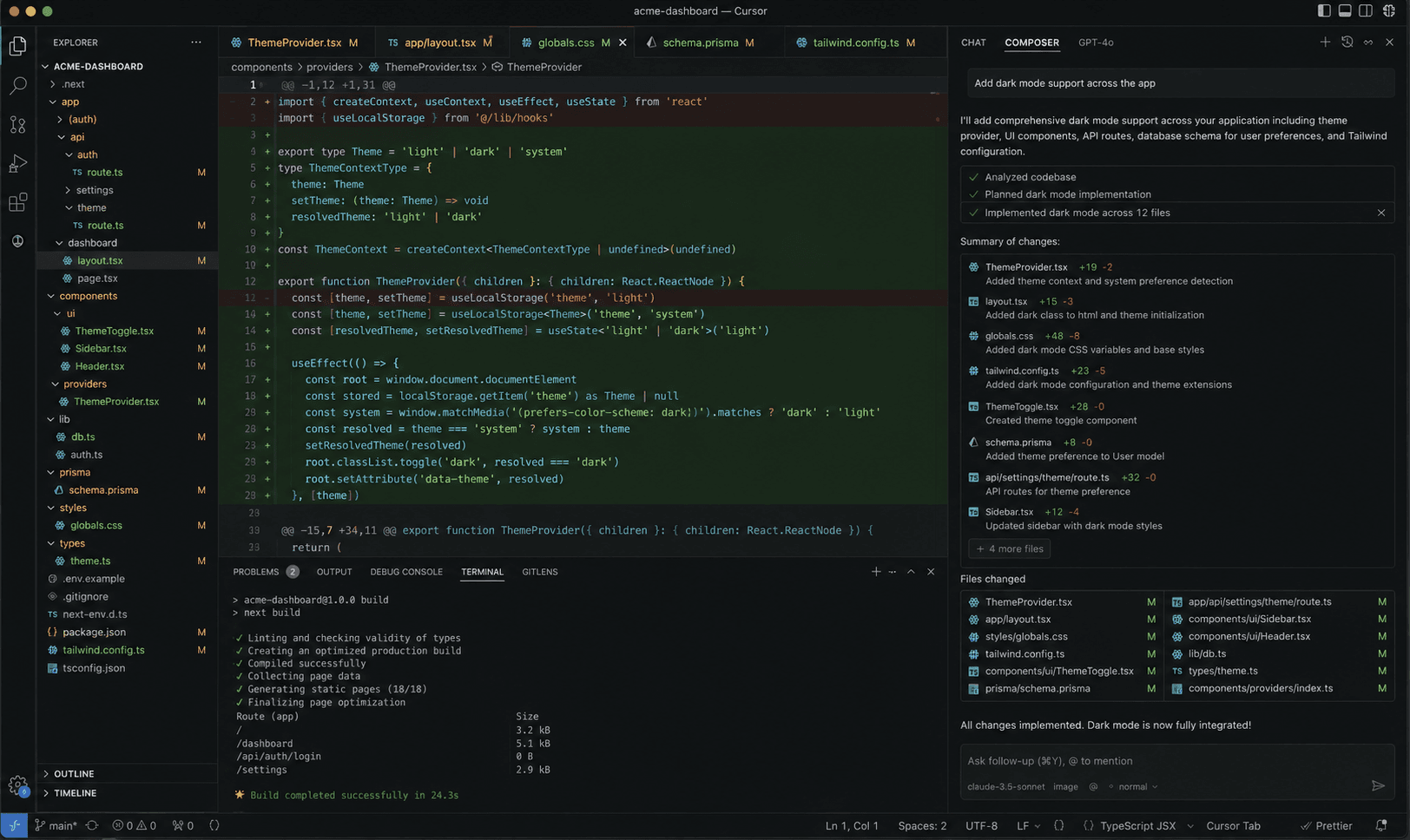Open terminal panel more actions ellipsis
This screenshot has height=840, width=1410.
click(x=893, y=572)
